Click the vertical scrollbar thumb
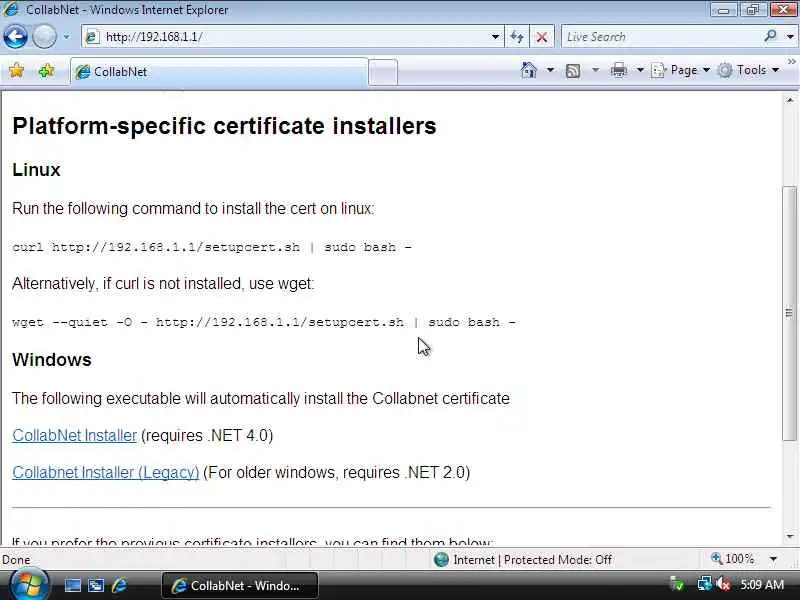 tap(789, 313)
